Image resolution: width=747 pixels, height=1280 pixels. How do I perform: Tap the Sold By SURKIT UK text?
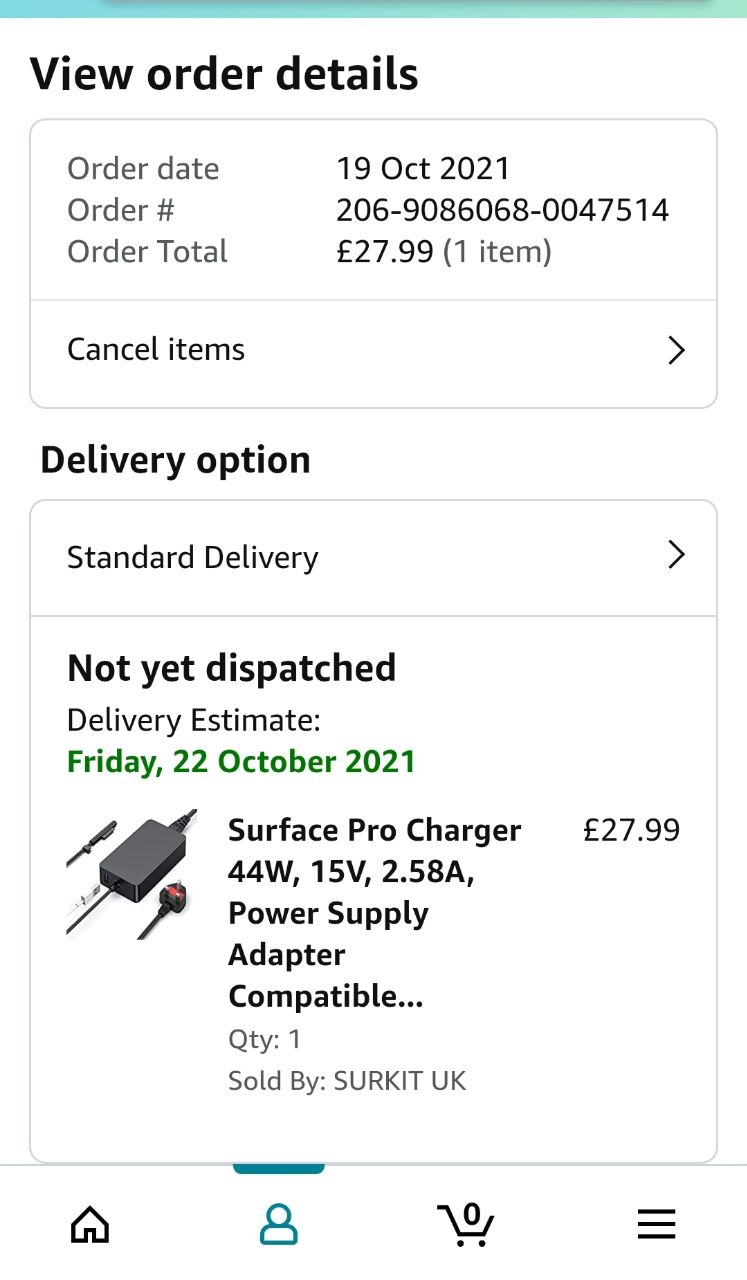click(x=346, y=1081)
